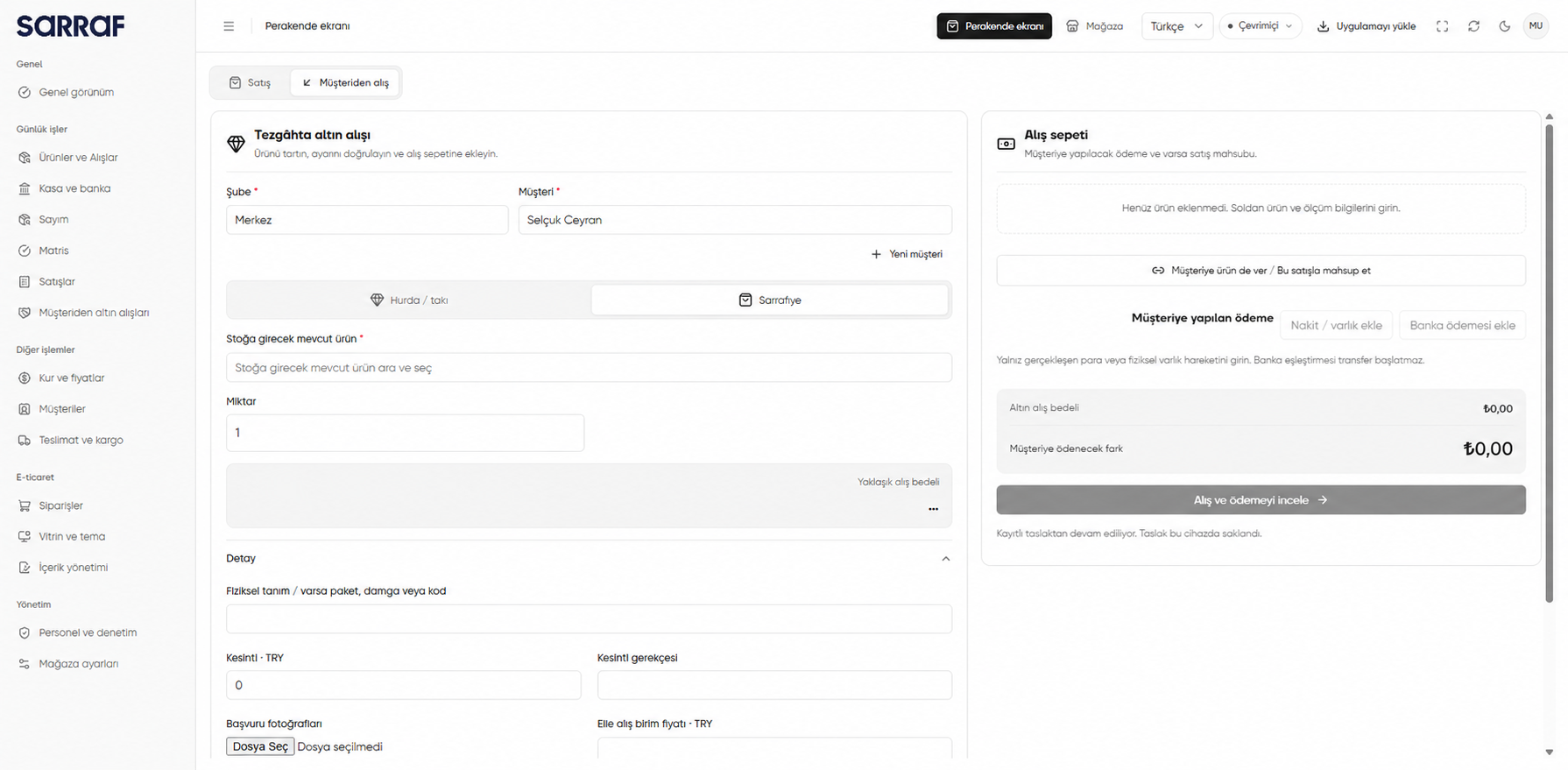Click Dosya Seç file button

260,746
